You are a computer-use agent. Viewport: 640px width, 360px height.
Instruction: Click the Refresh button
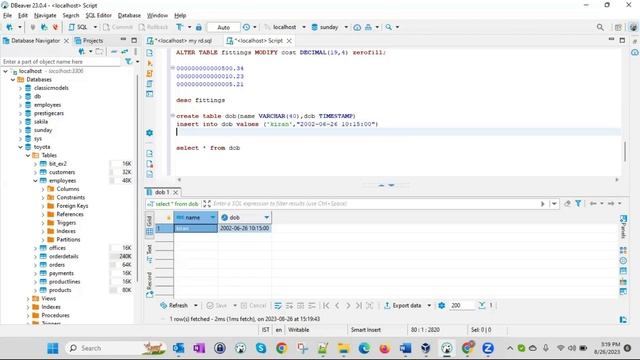coord(175,305)
